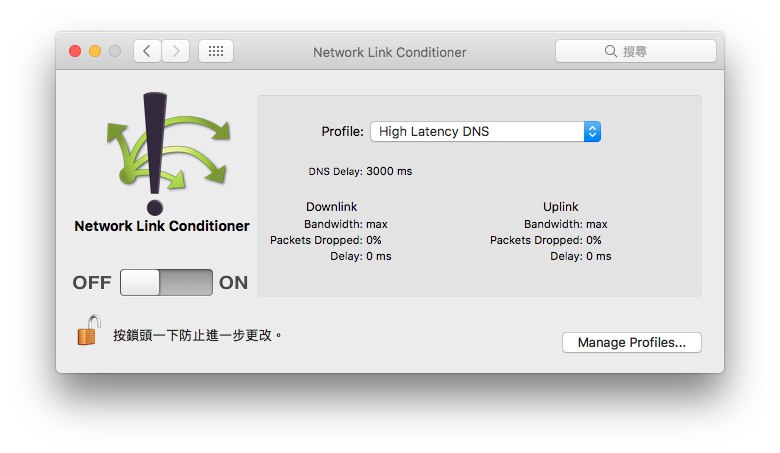
Task: Click the OFF label beside the switch
Action: pyautogui.click(x=92, y=282)
